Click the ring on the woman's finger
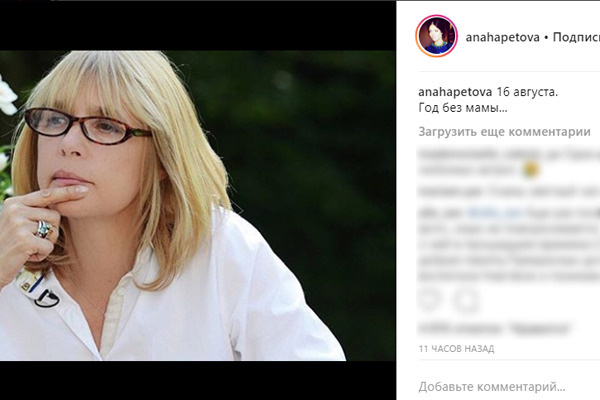 (x=43, y=229)
